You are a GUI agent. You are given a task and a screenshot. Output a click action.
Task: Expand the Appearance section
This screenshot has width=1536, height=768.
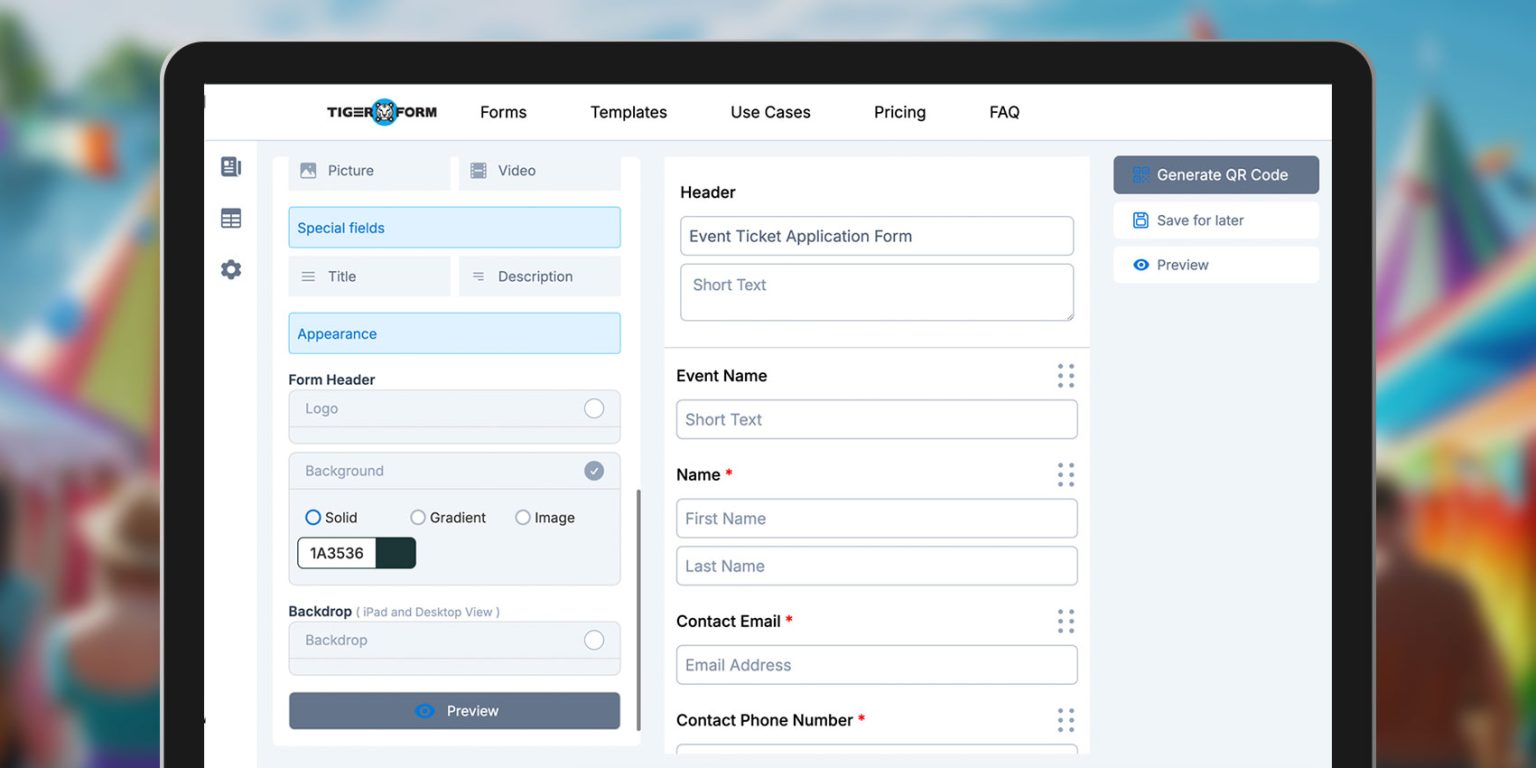pyautogui.click(x=453, y=333)
